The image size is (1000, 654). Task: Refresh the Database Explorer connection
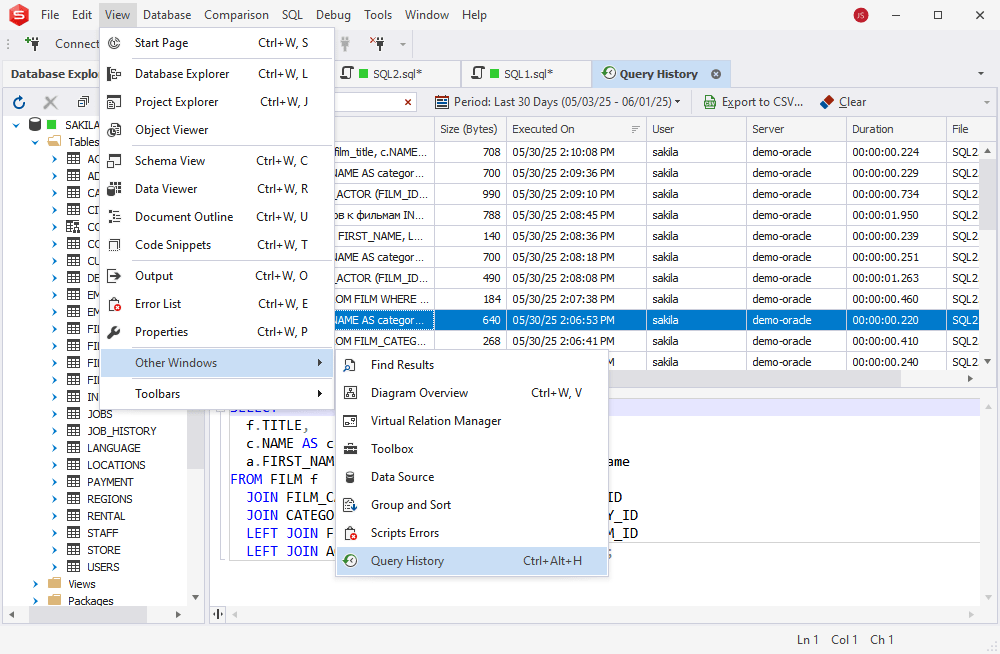coord(18,100)
